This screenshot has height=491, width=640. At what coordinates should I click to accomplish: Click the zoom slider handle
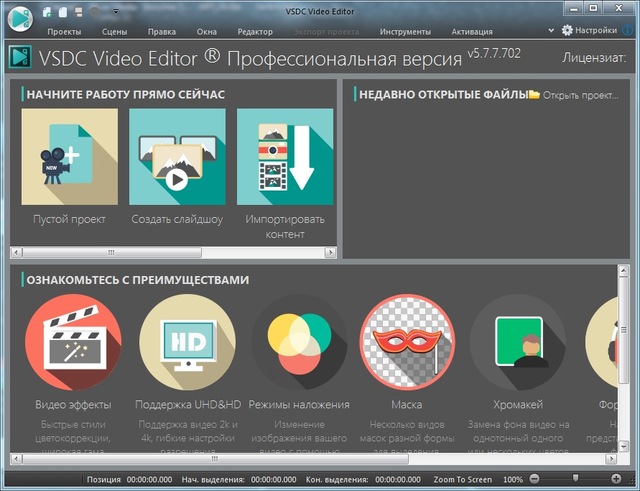[x=574, y=480]
